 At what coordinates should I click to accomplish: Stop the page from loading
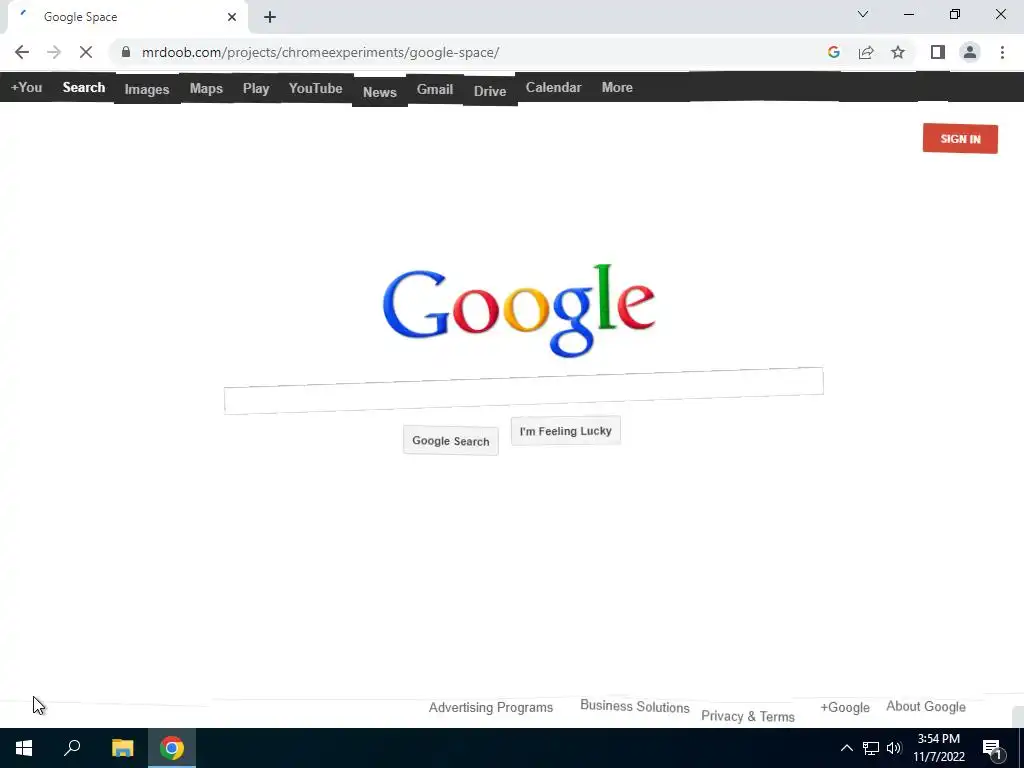click(x=86, y=52)
